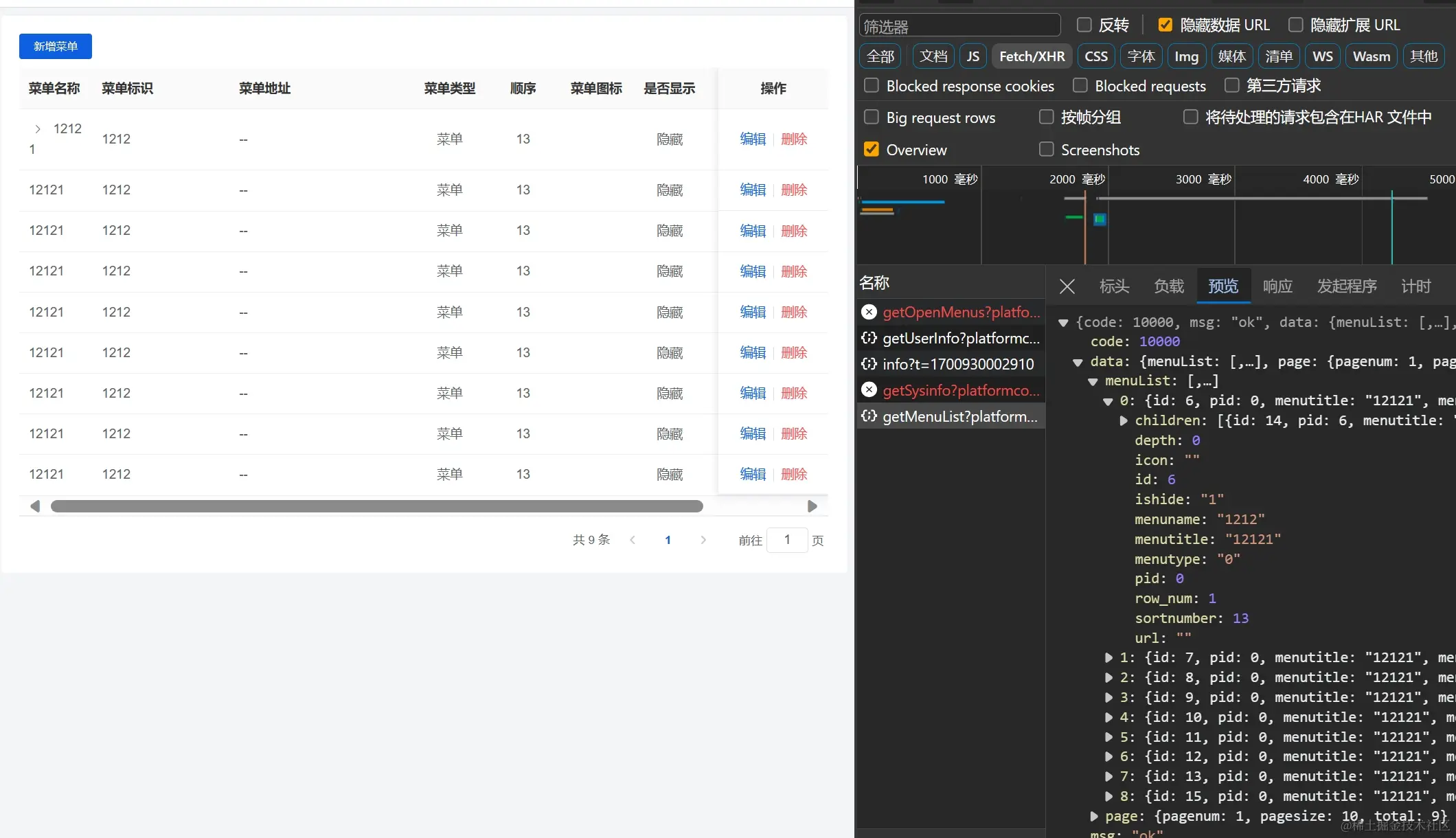Switch to the 响应 response tab
The width and height of the screenshot is (1456, 838).
point(1277,286)
